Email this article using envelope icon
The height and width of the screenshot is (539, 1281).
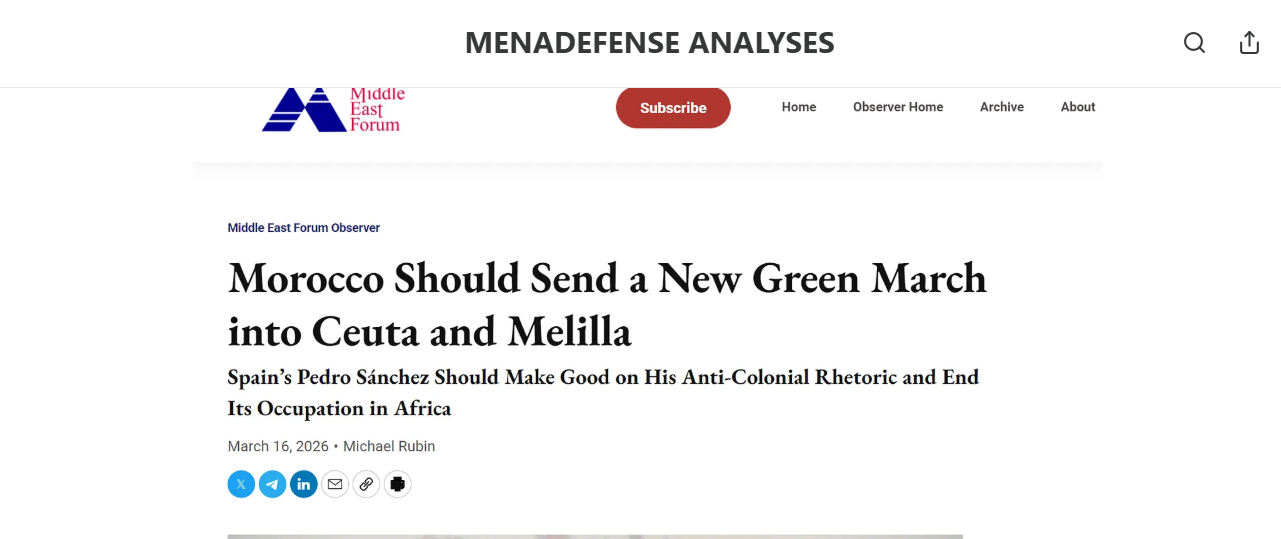click(x=335, y=484)
